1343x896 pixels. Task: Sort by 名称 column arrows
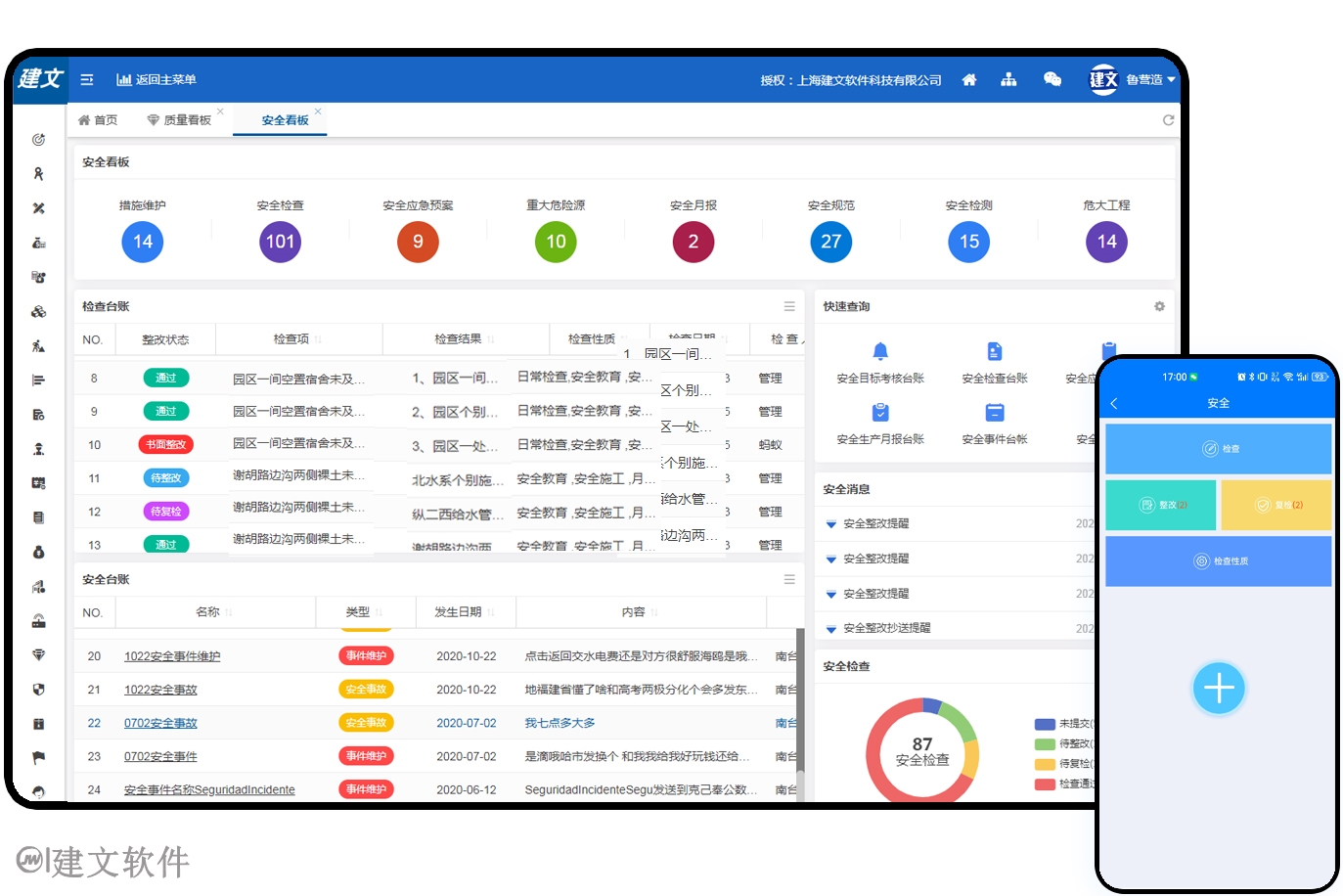tap(229, 612)
